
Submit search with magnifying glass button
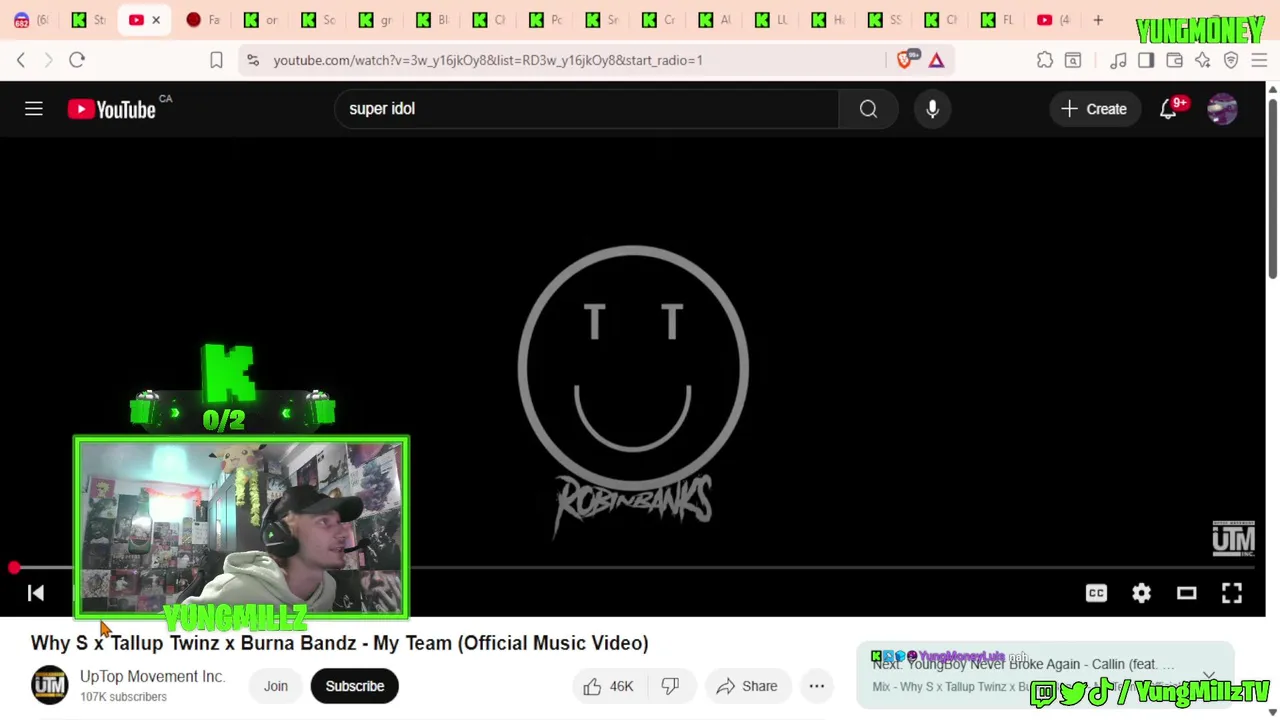[x=868, y=109]
